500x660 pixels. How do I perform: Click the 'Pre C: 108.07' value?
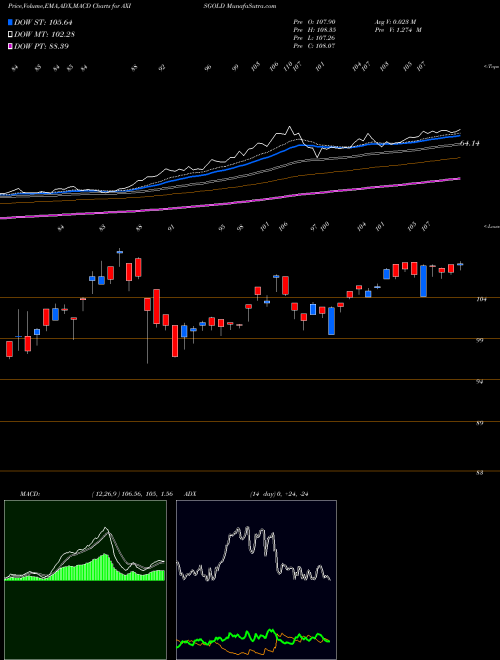pyautogui.click(x=314, y=46)
